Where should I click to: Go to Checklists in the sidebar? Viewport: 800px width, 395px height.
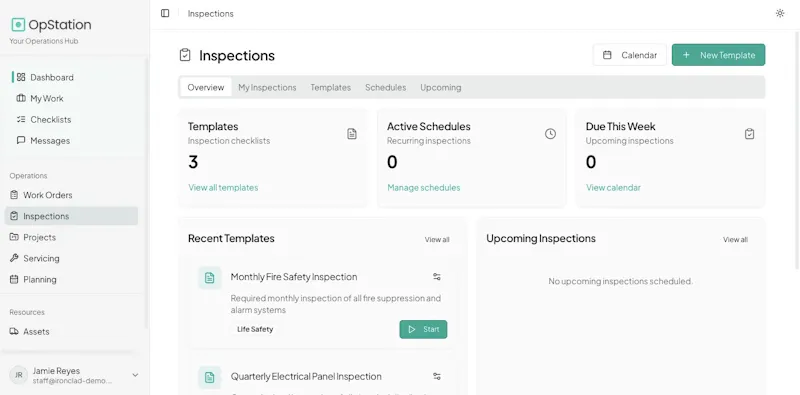pos(74,119)
